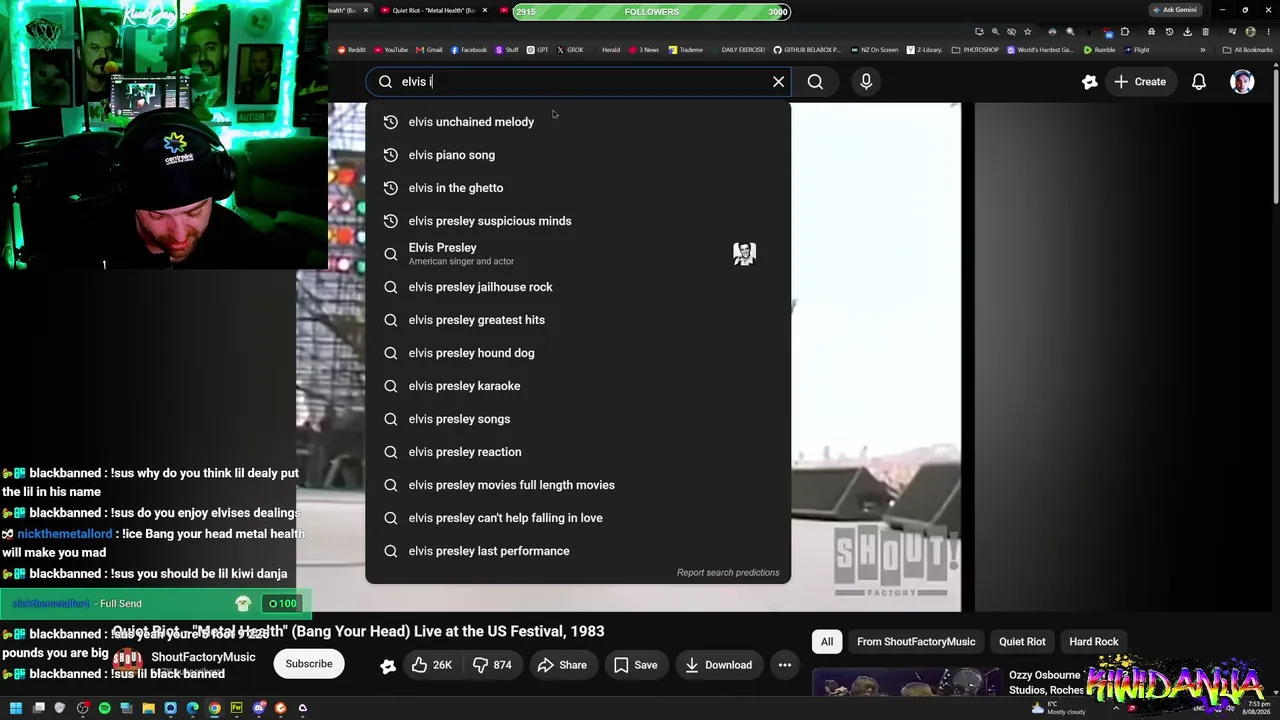Open the Ozzy Osbourne recommended video thumbnail

coord(906,683)
